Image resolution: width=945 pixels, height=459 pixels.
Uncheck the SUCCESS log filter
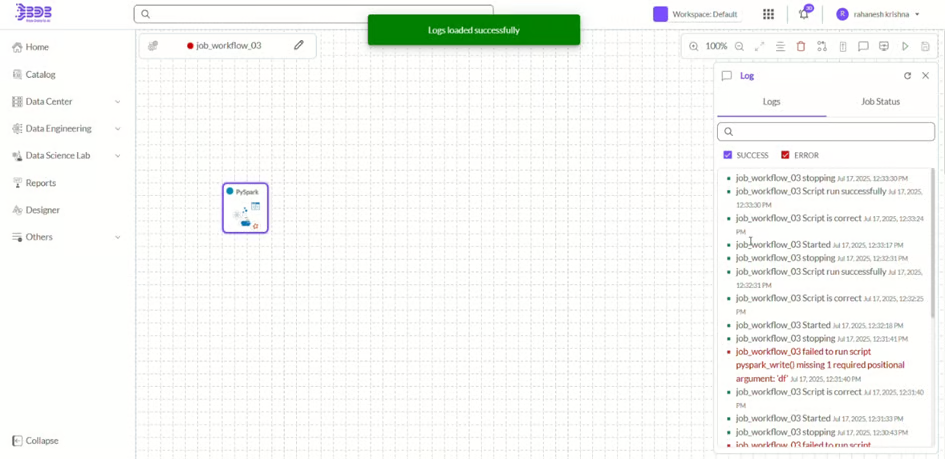coord(727,155)
